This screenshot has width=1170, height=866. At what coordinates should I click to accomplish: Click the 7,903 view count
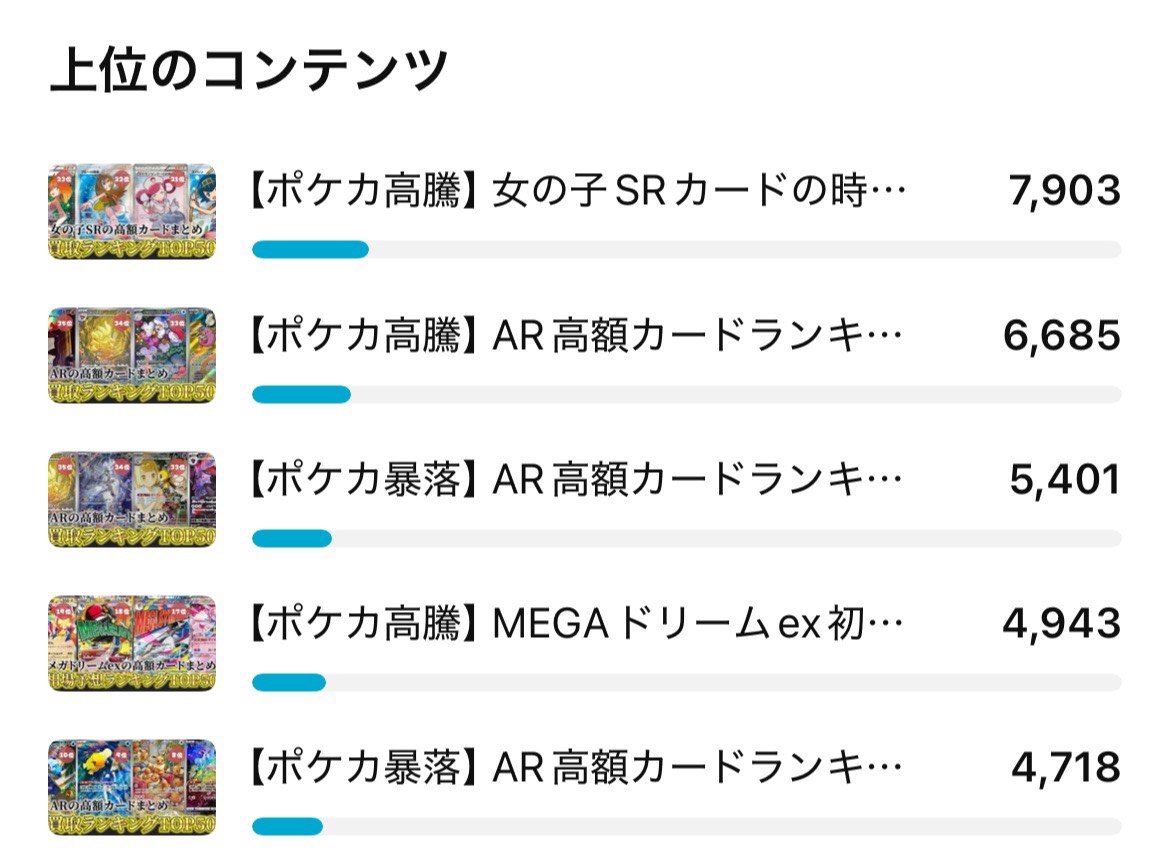[x=1065, y=192]
